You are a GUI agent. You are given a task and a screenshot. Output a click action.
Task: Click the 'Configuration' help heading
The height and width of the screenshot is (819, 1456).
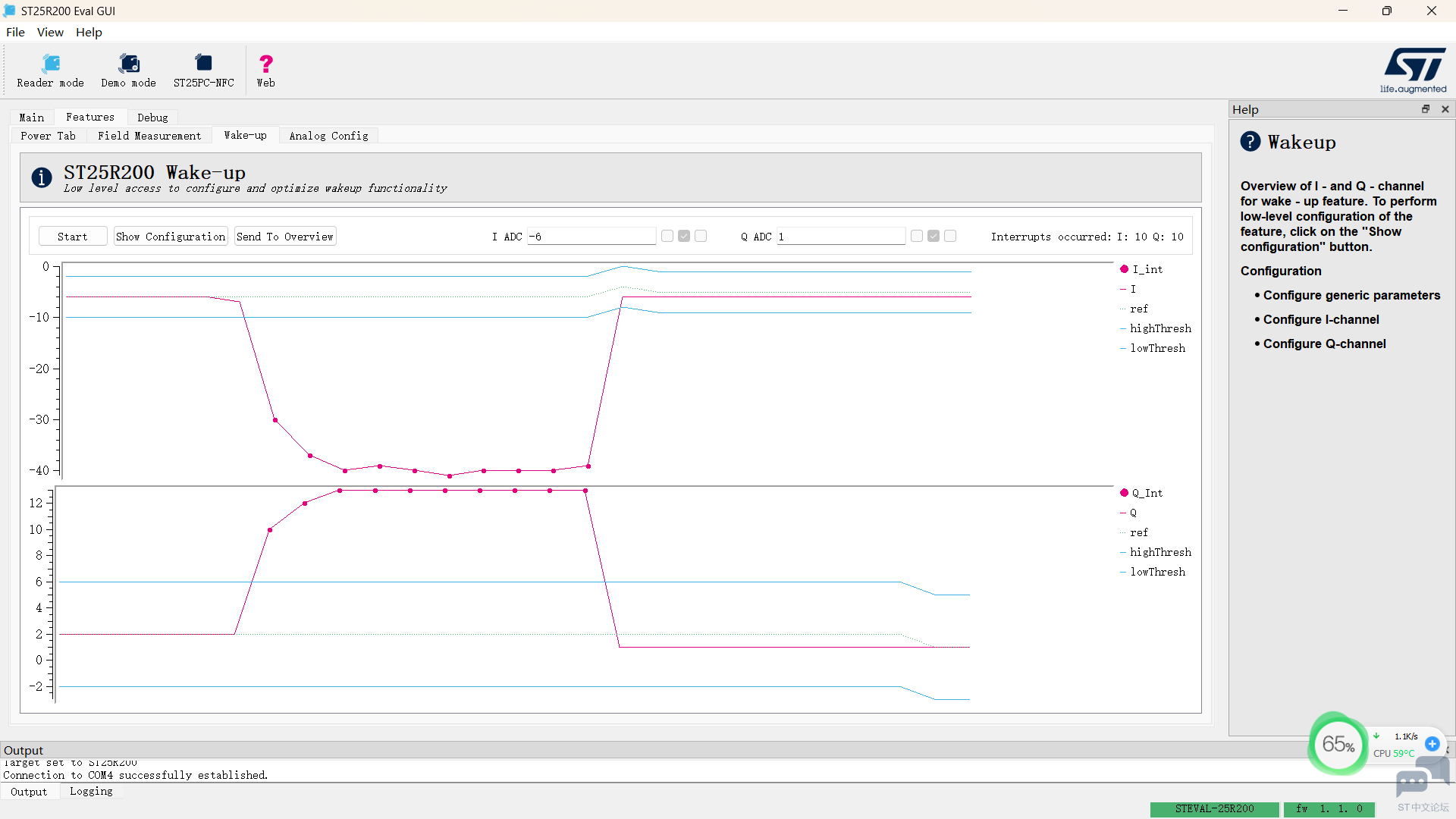[1281, 271]
